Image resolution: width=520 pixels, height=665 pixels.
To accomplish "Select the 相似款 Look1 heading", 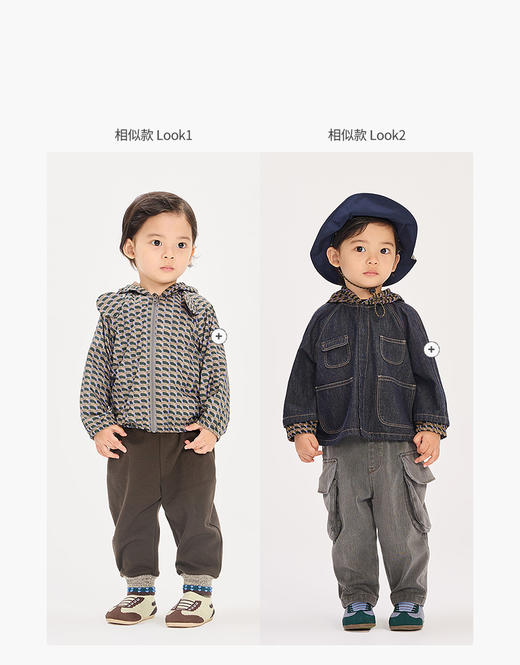I will (153, 135).
